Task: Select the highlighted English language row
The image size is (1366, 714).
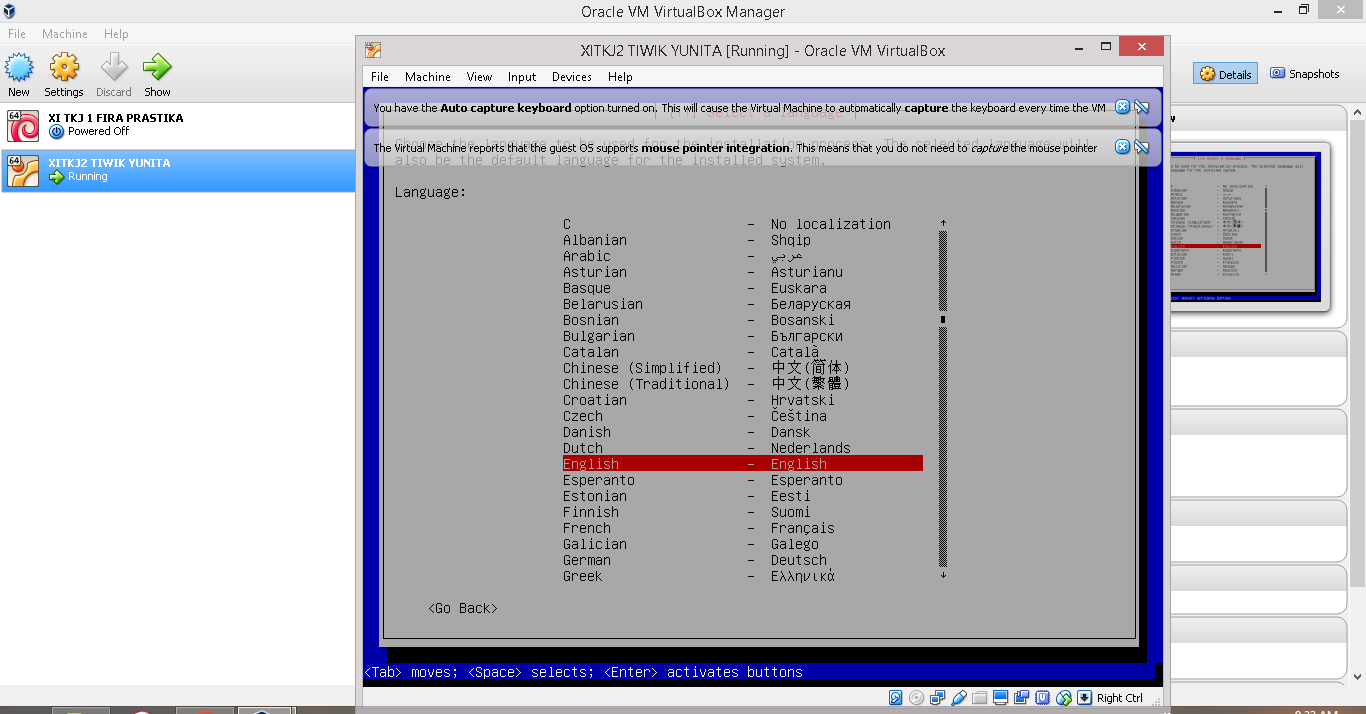Action: tap(743, 464)
